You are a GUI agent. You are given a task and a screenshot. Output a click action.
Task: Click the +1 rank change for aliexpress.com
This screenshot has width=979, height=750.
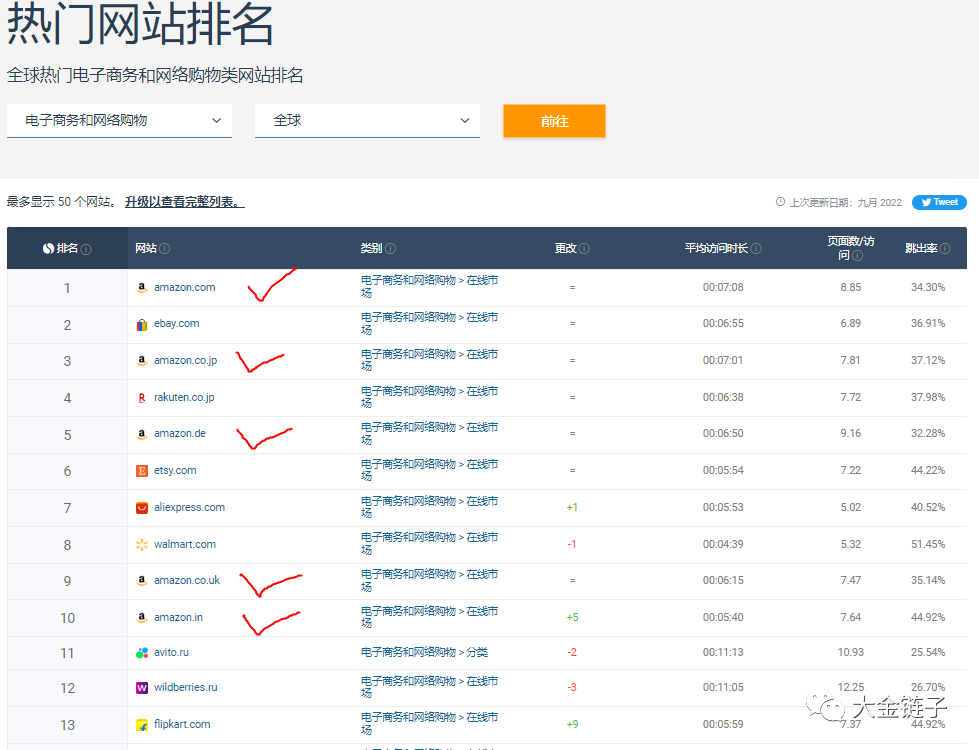[572, 507]
